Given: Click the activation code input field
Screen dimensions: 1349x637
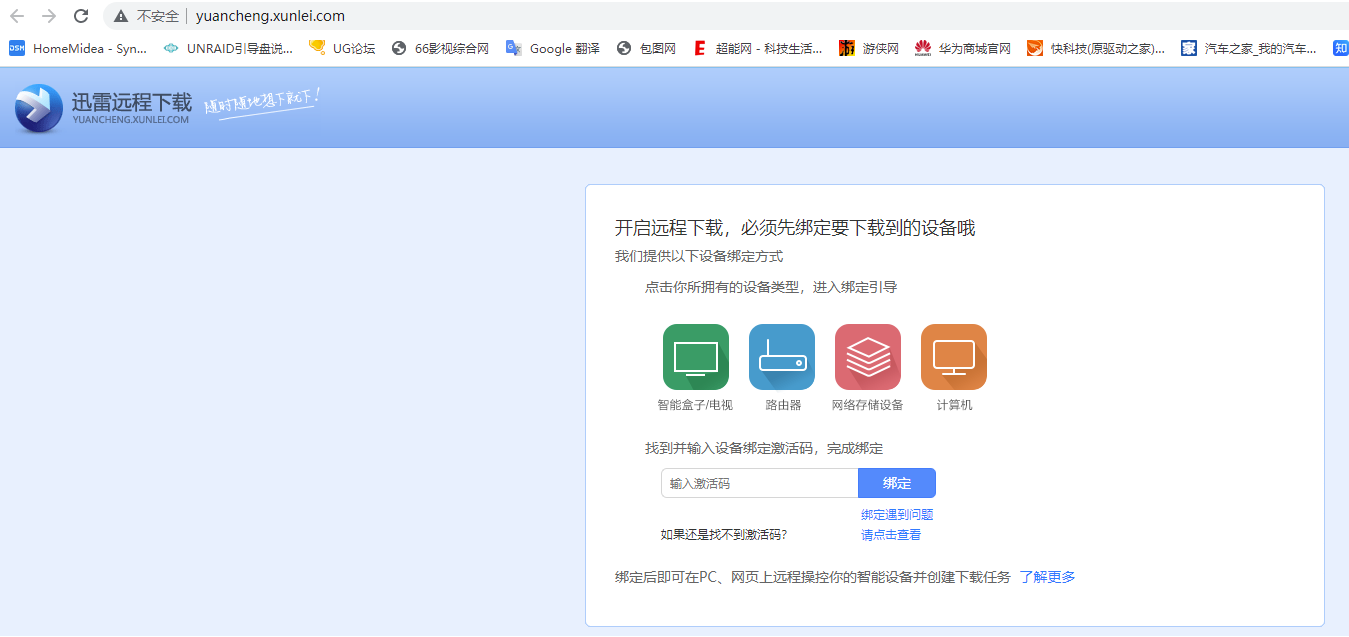Looking at the screenshot, I should click(759, 483).
